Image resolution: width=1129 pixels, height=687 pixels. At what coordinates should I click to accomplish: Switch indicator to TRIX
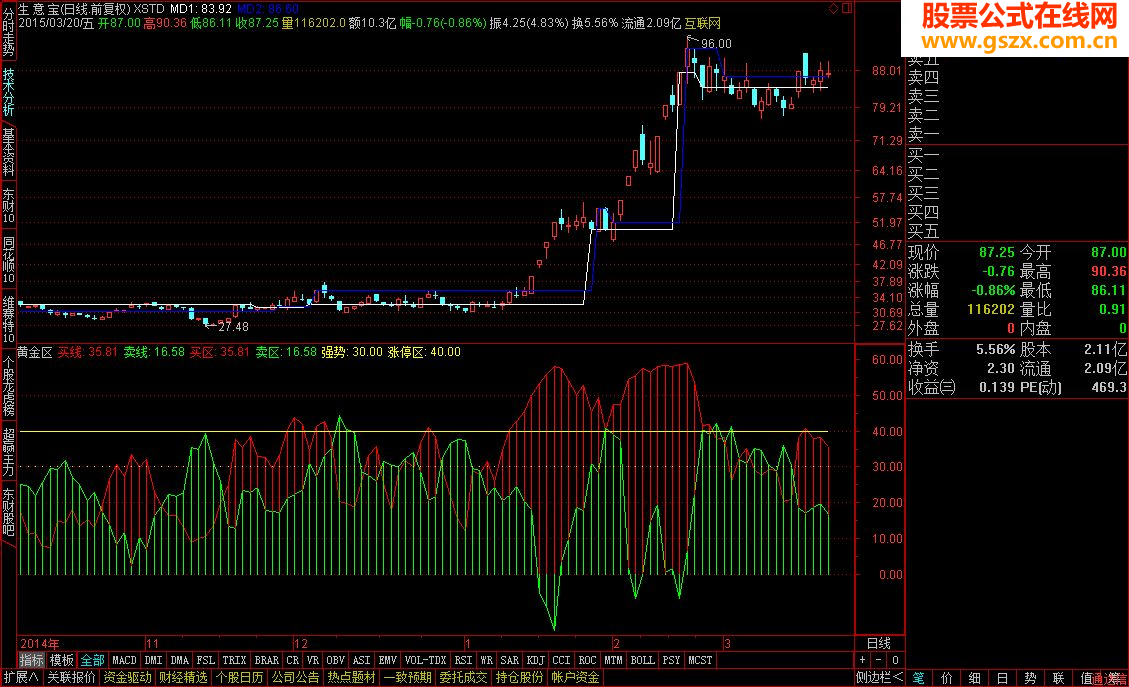234,660
